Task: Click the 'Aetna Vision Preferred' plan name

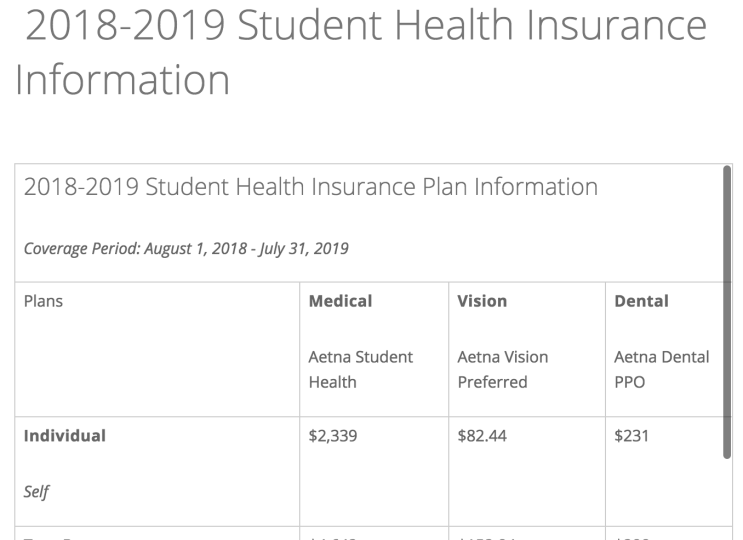Action: 502,369
